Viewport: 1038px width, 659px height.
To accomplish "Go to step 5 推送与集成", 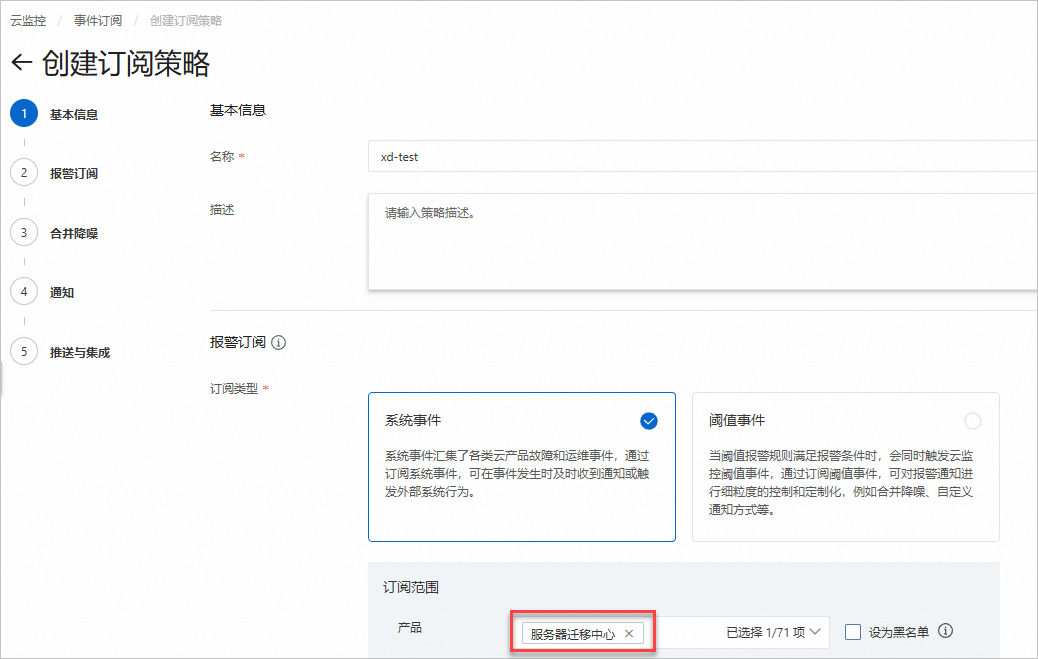I will (60, 352).
